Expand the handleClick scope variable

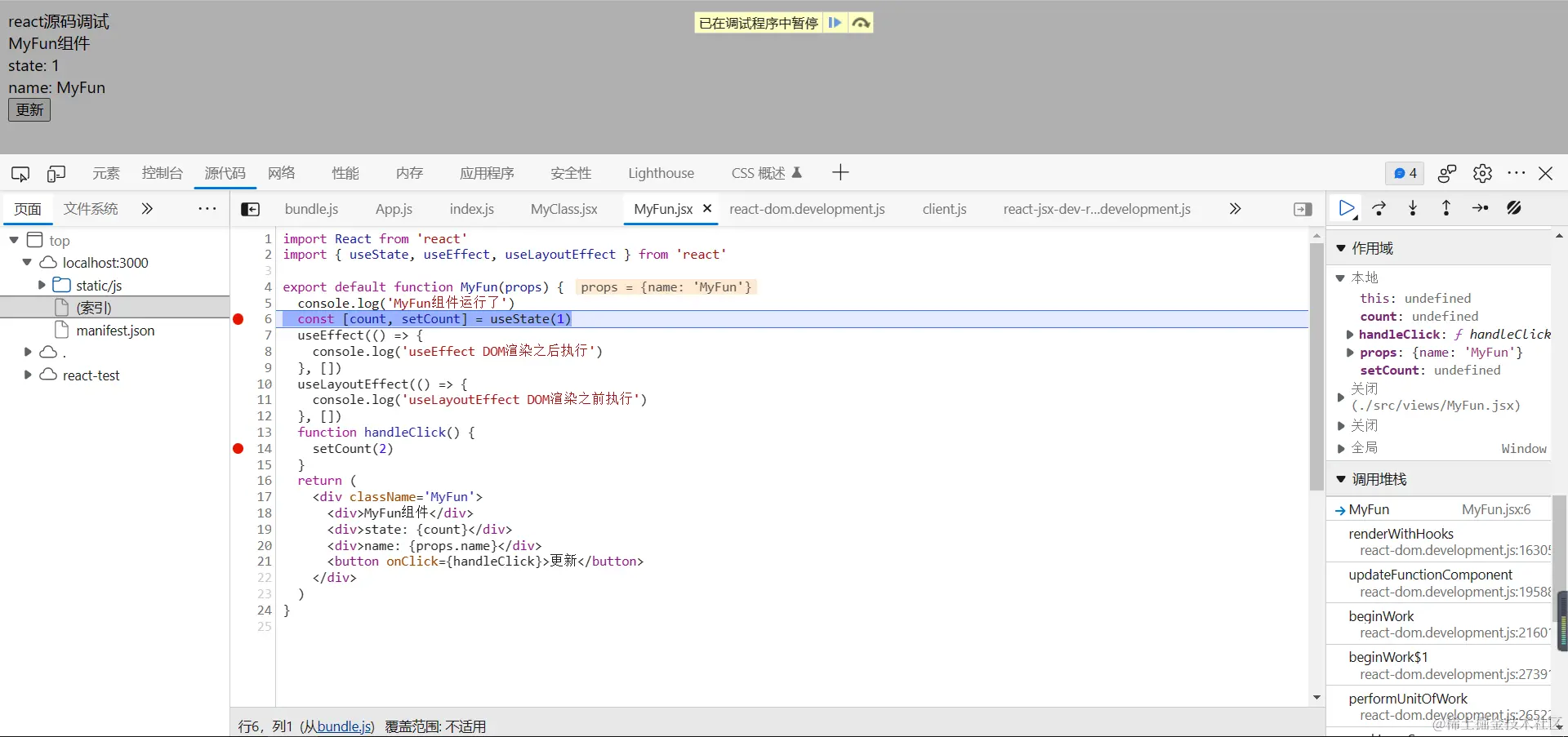coord(1350,335)
